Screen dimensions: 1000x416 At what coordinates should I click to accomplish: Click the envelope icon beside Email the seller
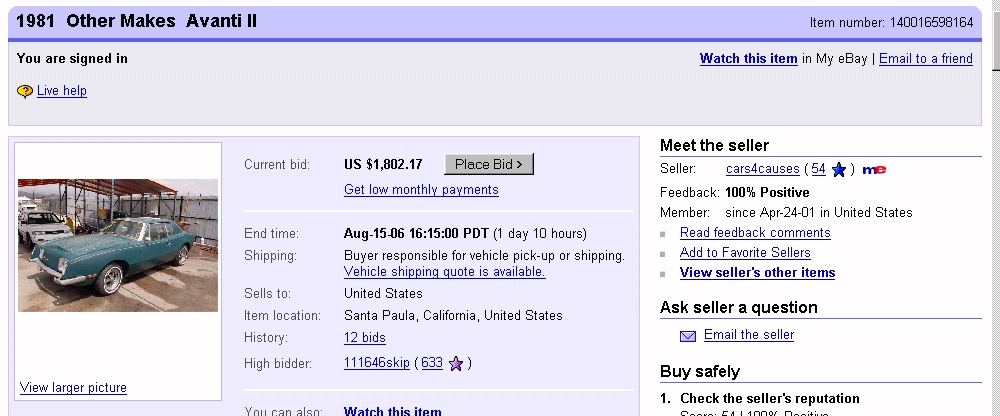point(688,335)
